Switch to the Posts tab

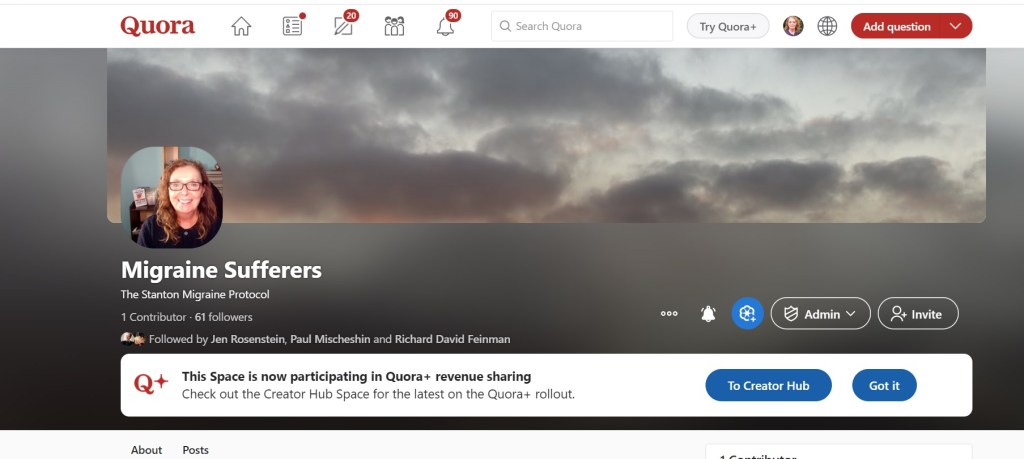196,450
